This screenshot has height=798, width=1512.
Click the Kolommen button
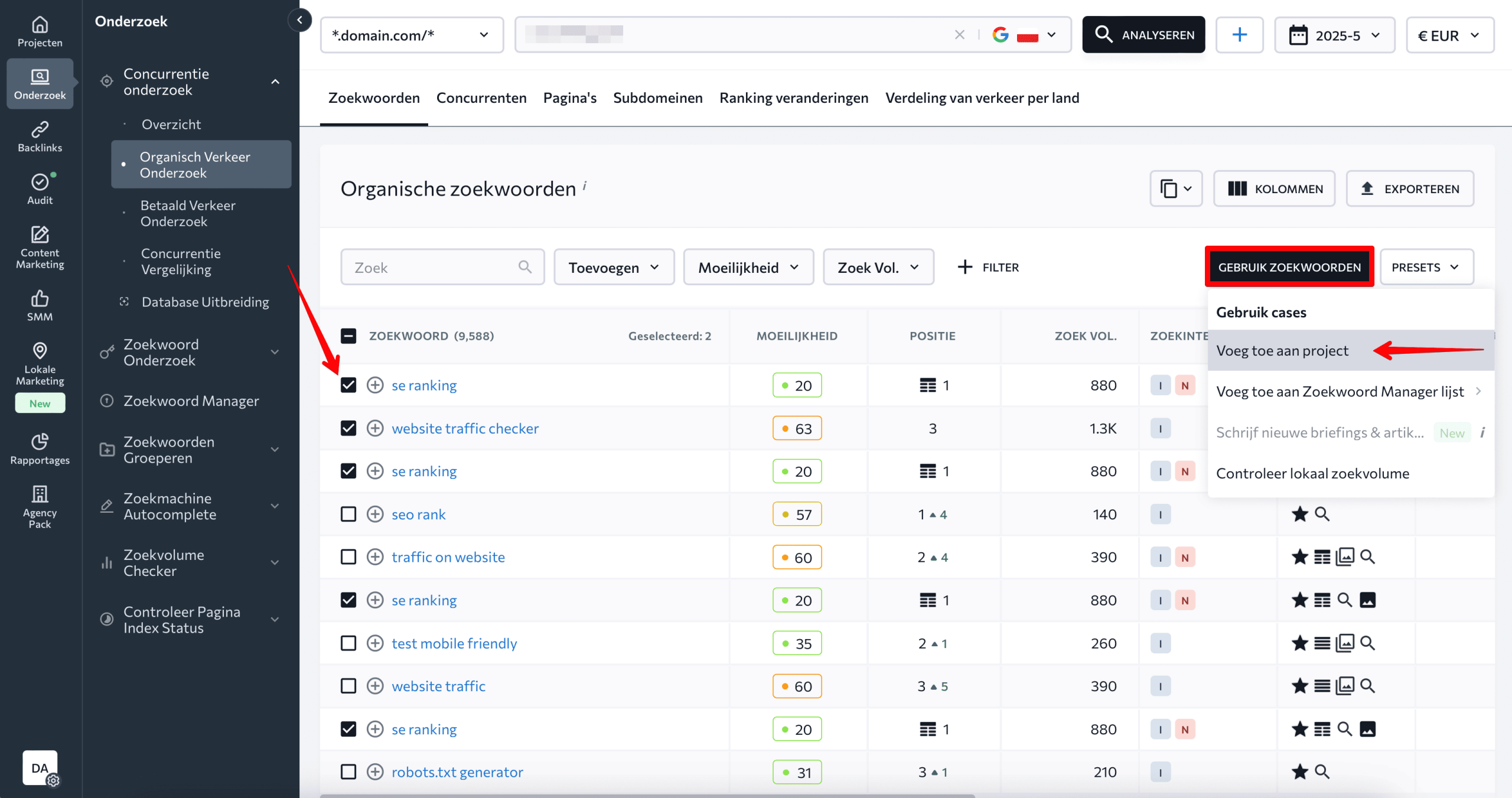pyautogui.click(x=1274, y=188)
